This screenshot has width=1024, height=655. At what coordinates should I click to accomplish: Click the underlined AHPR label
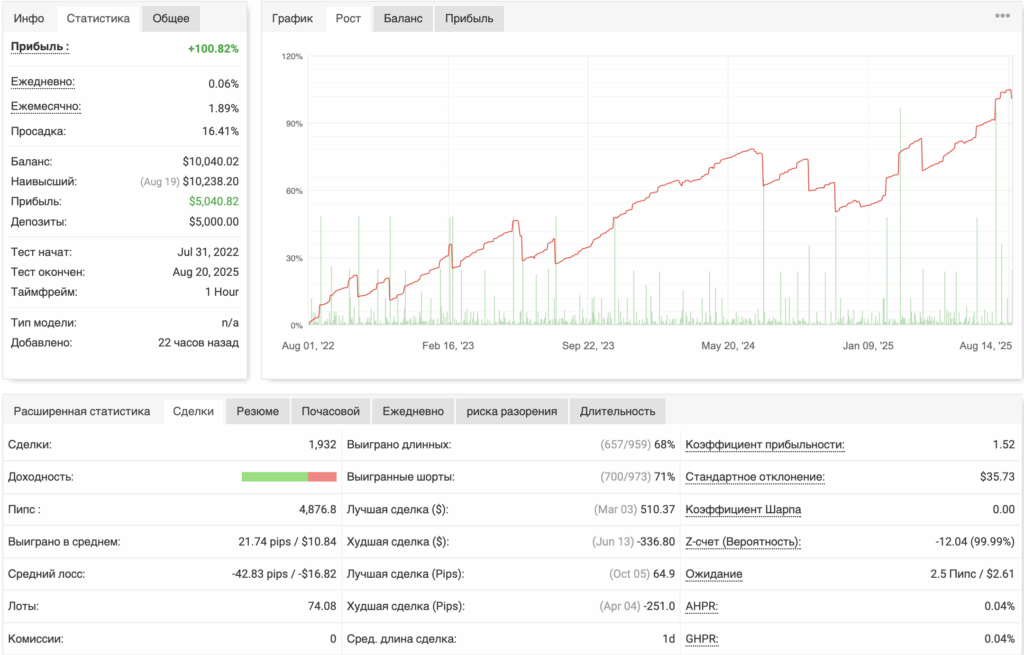pyautogui.click(x=701, y=607)
